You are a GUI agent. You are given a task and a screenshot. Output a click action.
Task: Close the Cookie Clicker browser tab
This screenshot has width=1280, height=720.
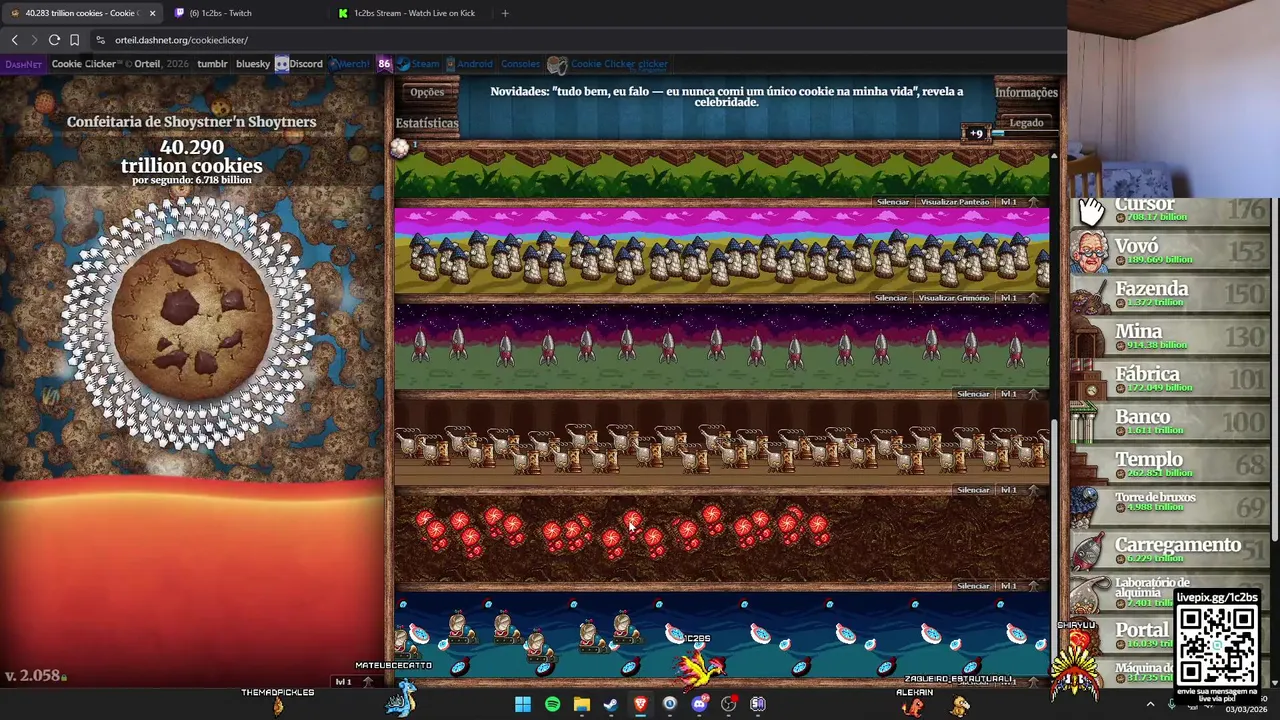[x=152, y=13]
